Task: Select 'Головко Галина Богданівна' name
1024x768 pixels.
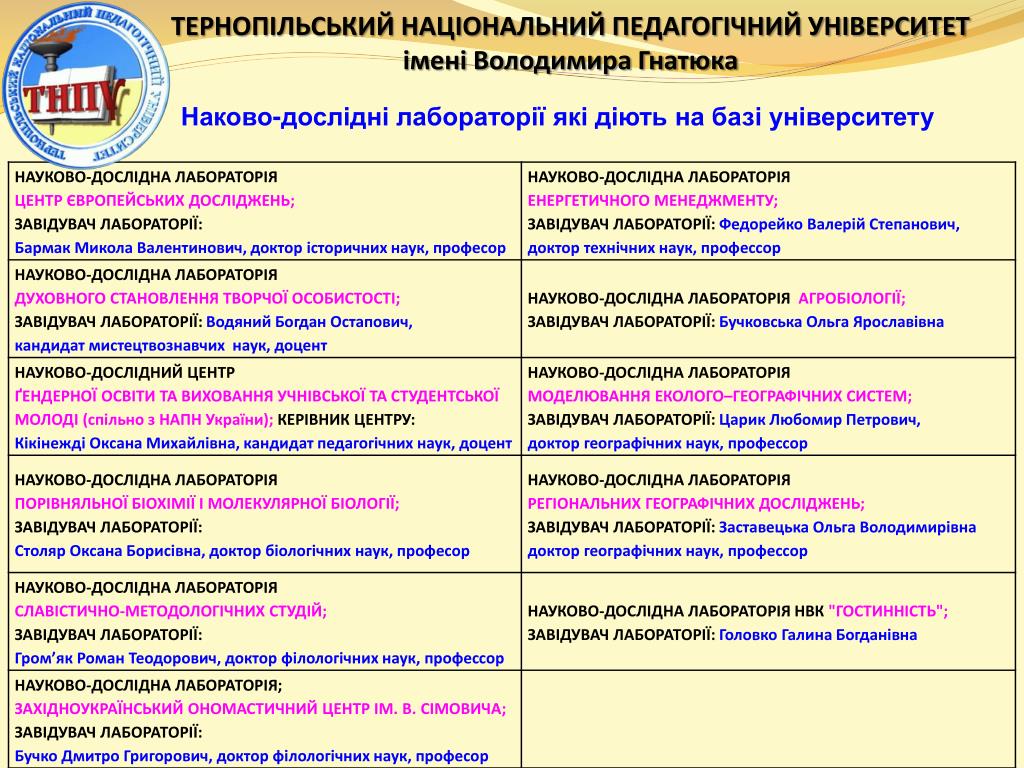Action: click(x=818, y=635)
